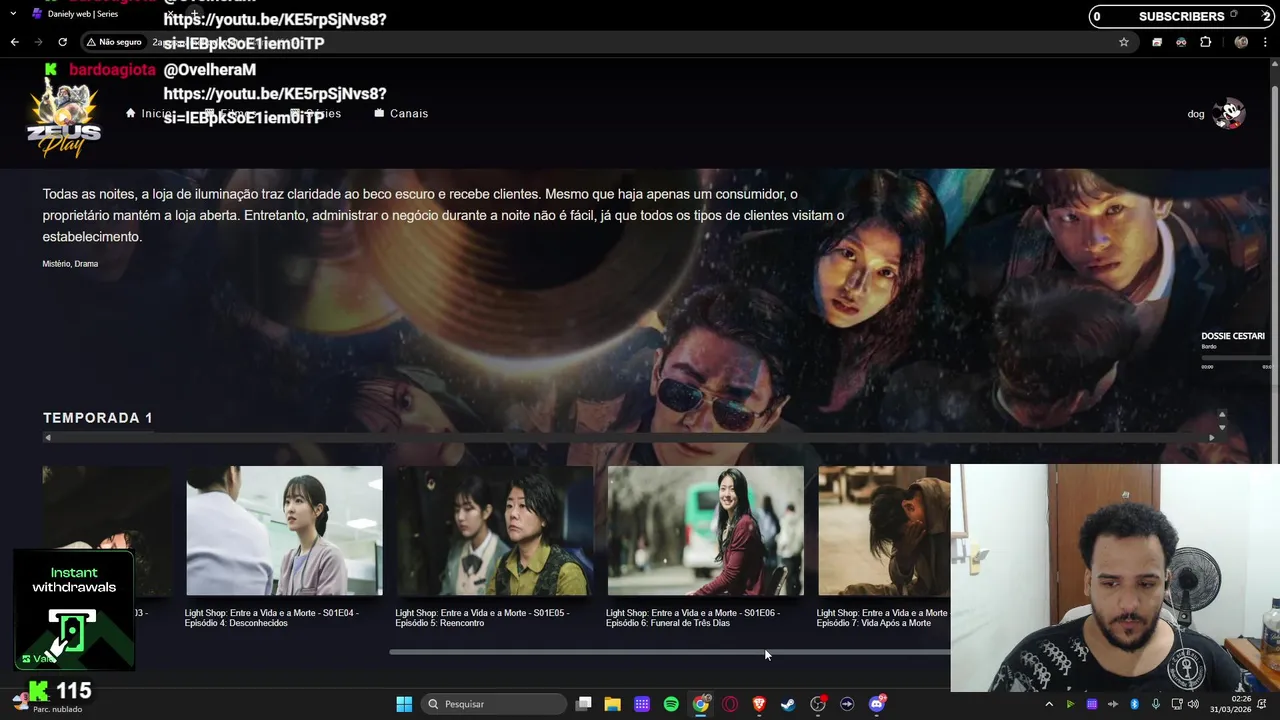Viewport: 1280px width, 720px height.
Task: Open Brave browser from the taskbar
Action: click(759, 704)
